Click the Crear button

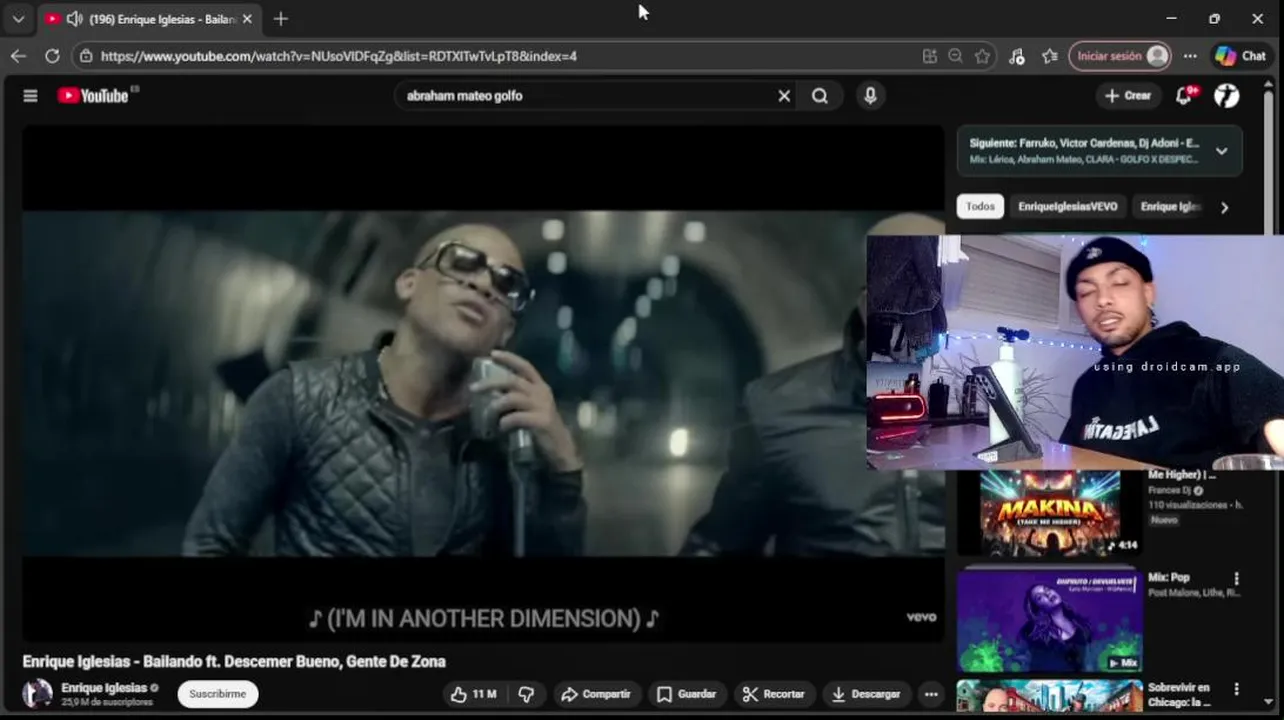[1128, 96]
